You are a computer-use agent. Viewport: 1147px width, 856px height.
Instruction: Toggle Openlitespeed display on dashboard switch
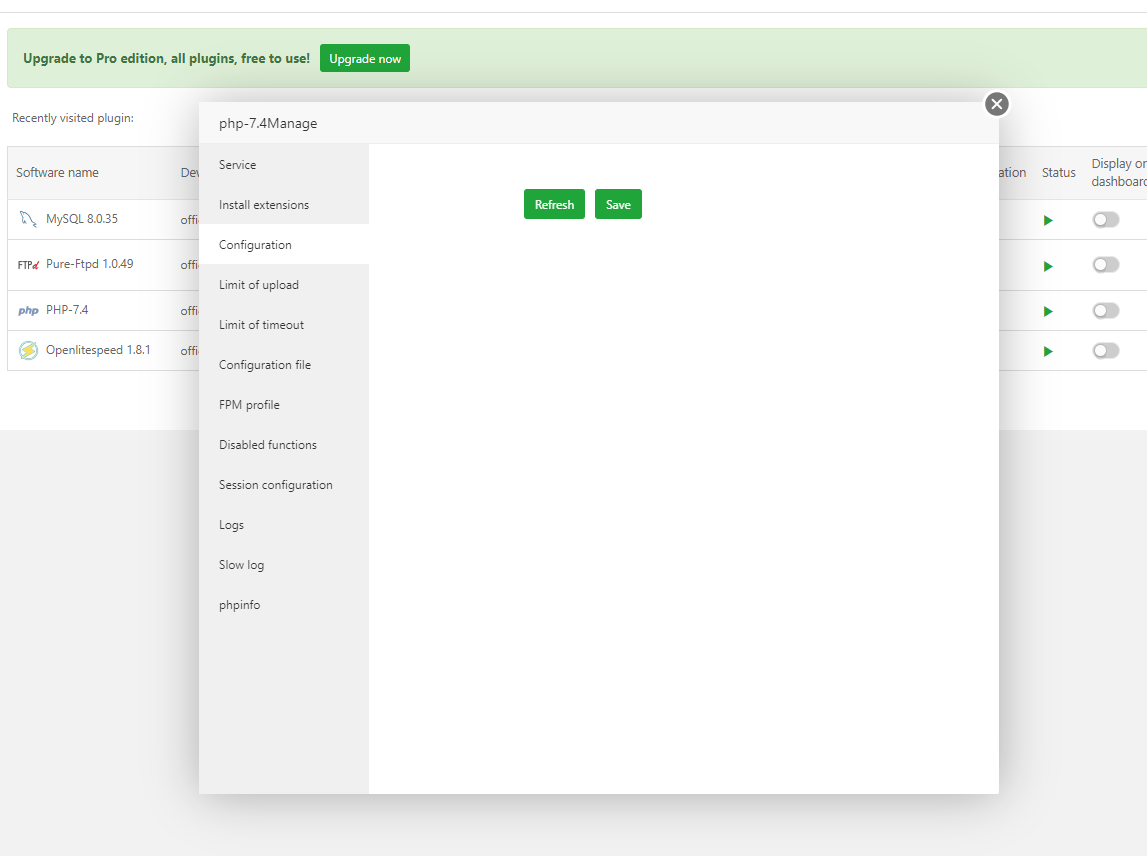(1105, 350)
